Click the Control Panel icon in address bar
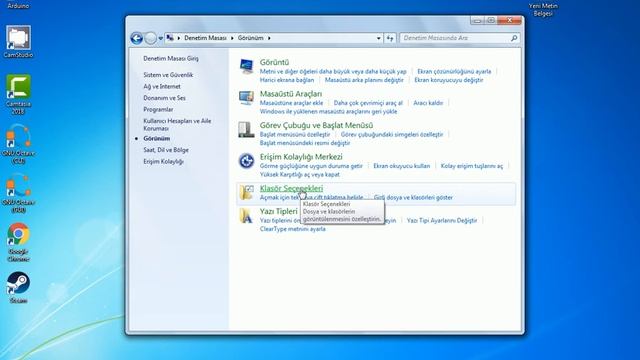The width and height of the screenshot is (640, 360). pos(170,38)
